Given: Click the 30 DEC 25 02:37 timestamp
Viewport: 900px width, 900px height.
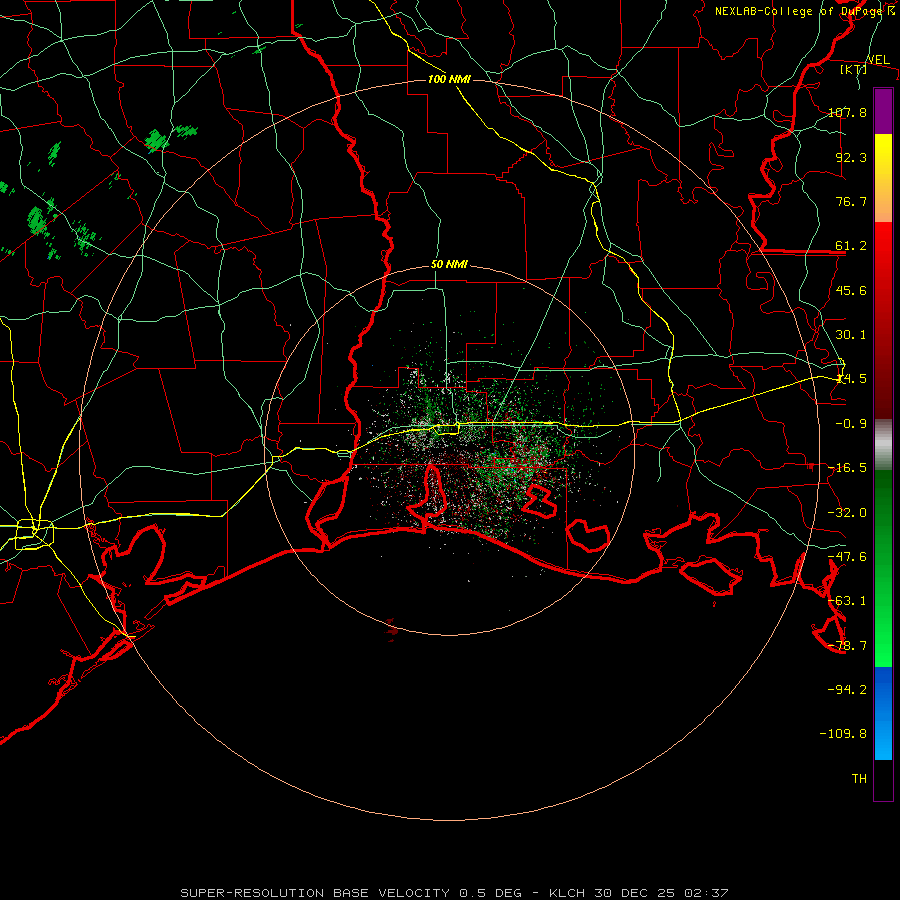Looking at the screenshot, I should tap(660, 893).
